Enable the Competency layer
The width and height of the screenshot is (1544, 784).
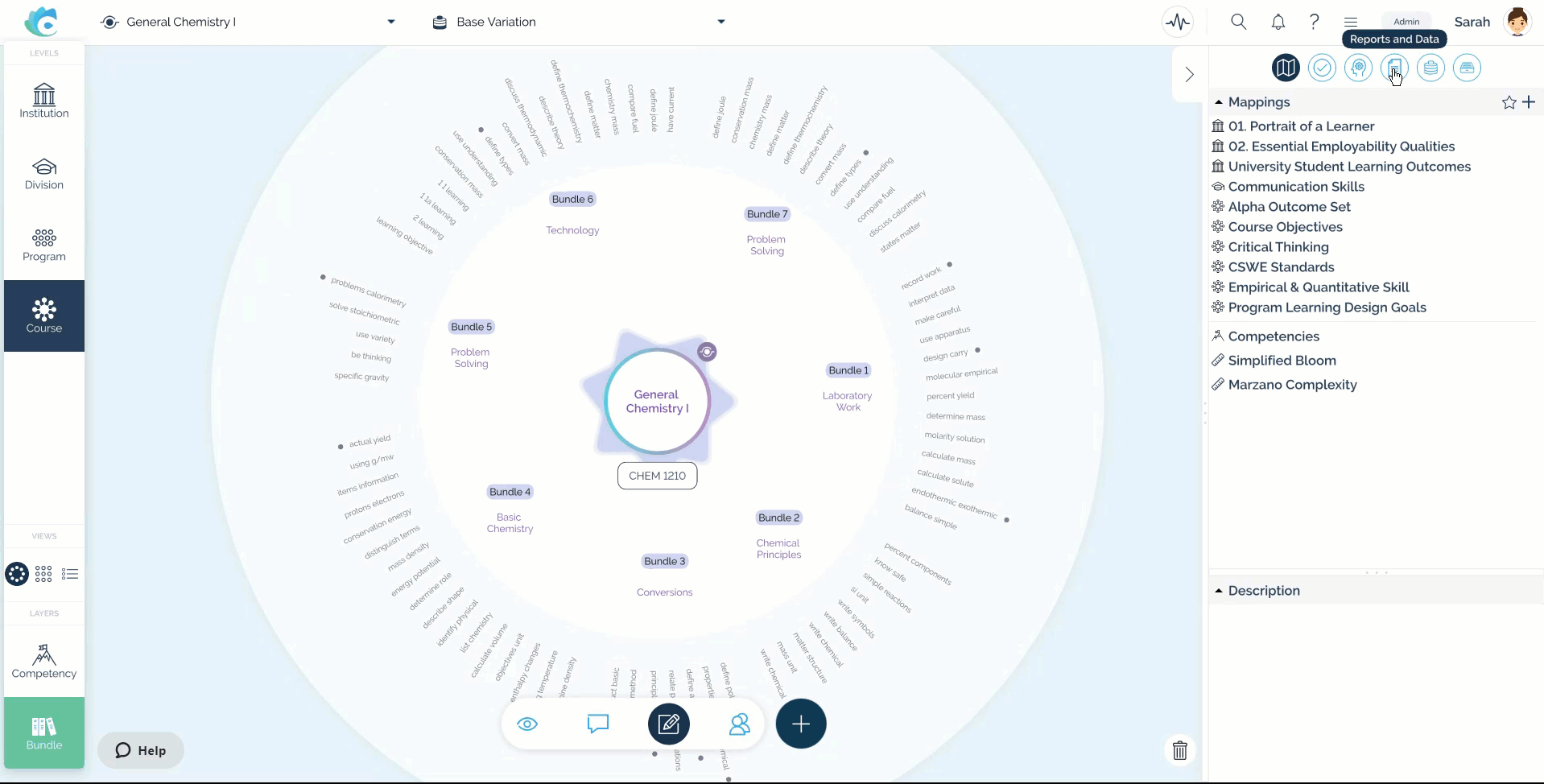(x=44, y=661)
